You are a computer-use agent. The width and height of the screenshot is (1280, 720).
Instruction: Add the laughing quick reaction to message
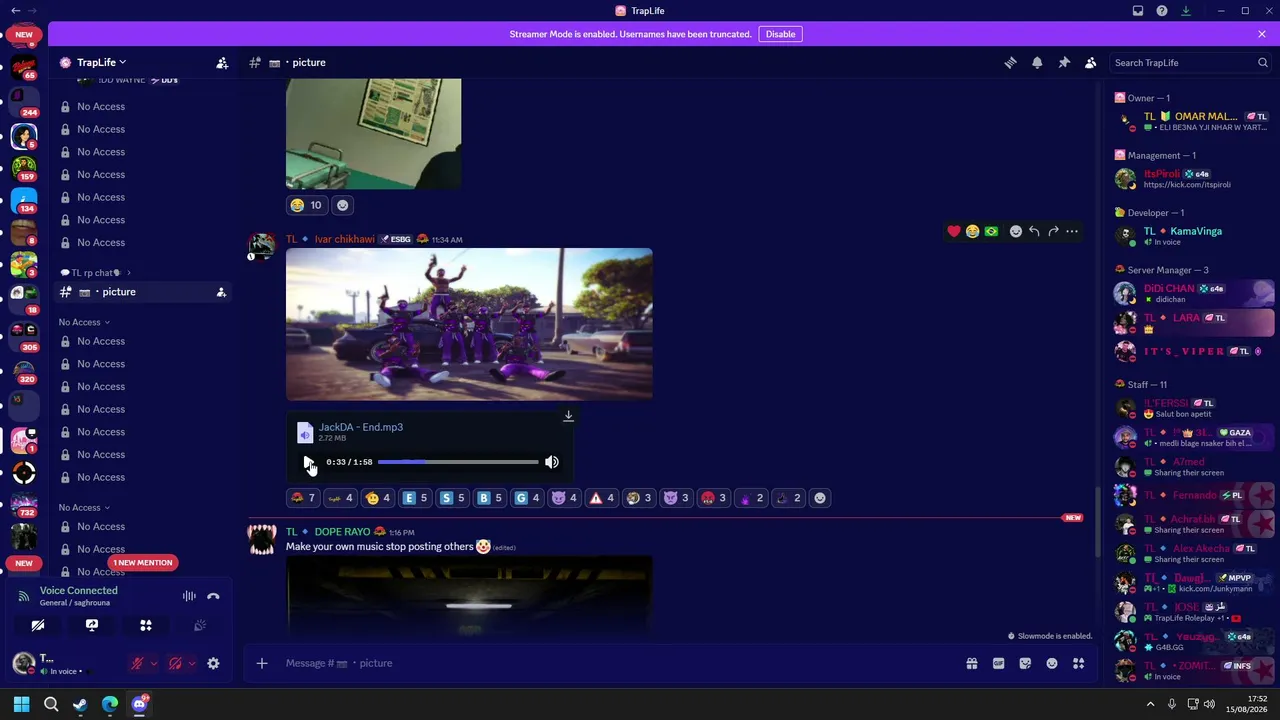pyautogui.click(x=972, y=232)
